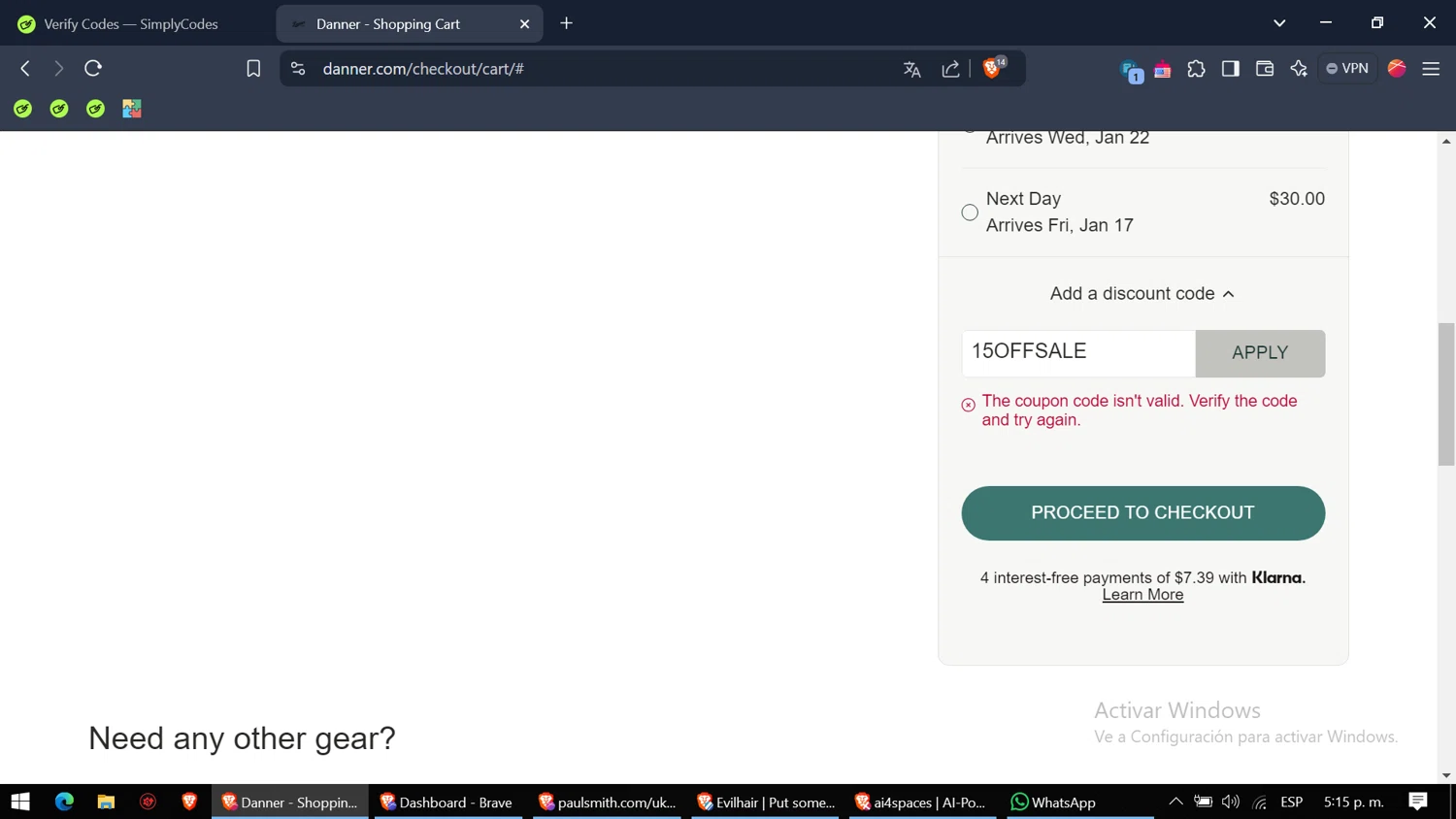This screenshot has height=819, width=1456.
Task: Close the Danner Shopping Cart tab
Action: tap(524, 24)
